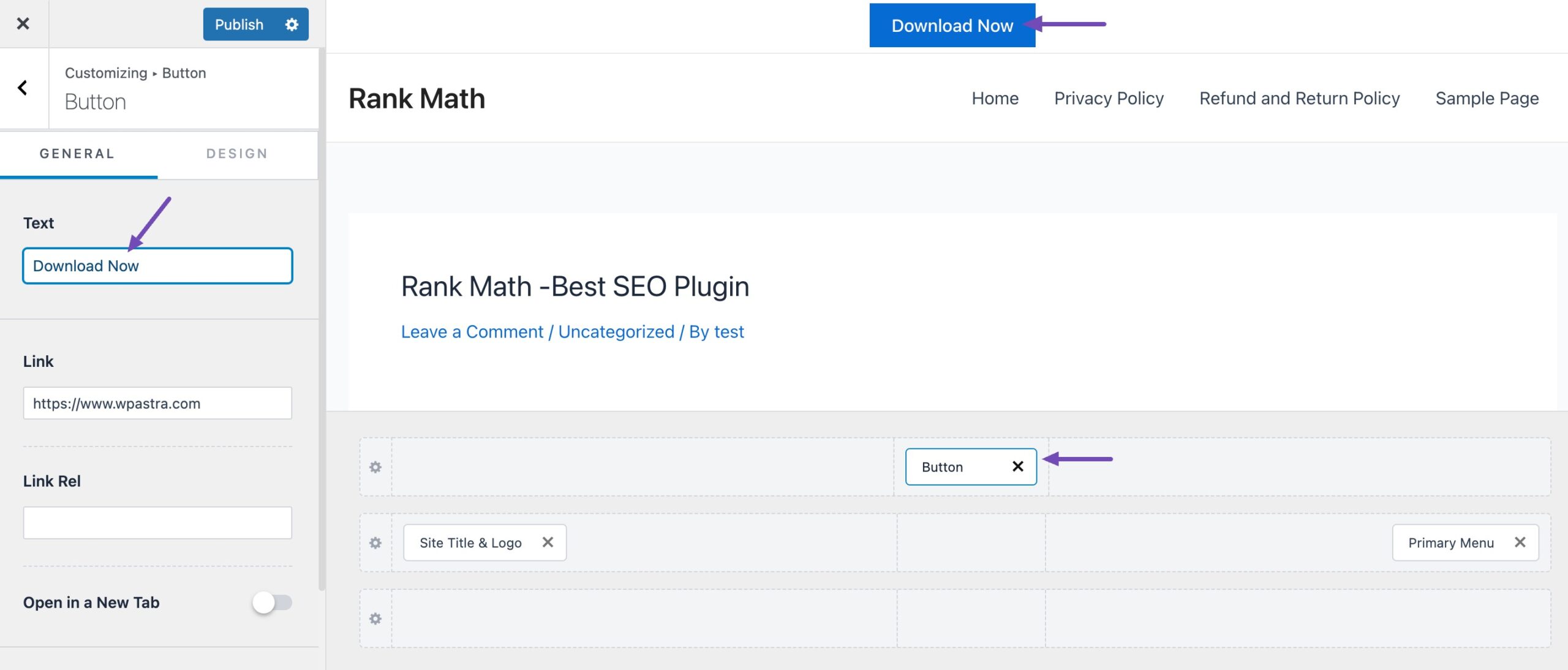
Task: Open Home menu link
Action: click(x=995, y=99)
